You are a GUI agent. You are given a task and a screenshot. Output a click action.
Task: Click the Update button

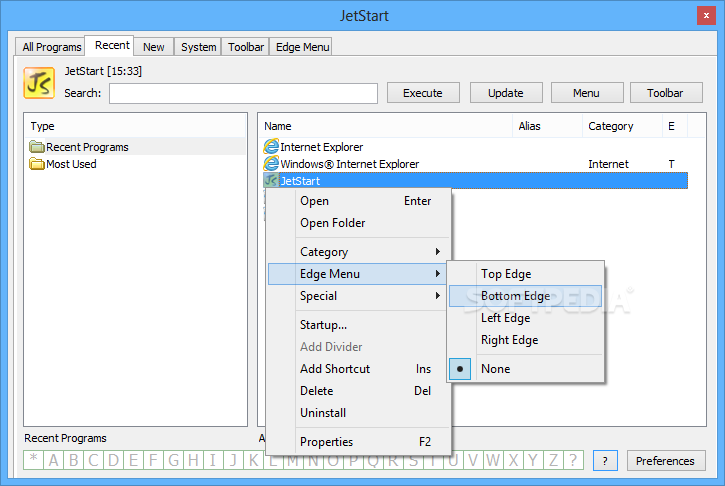(x=506, y=93)
